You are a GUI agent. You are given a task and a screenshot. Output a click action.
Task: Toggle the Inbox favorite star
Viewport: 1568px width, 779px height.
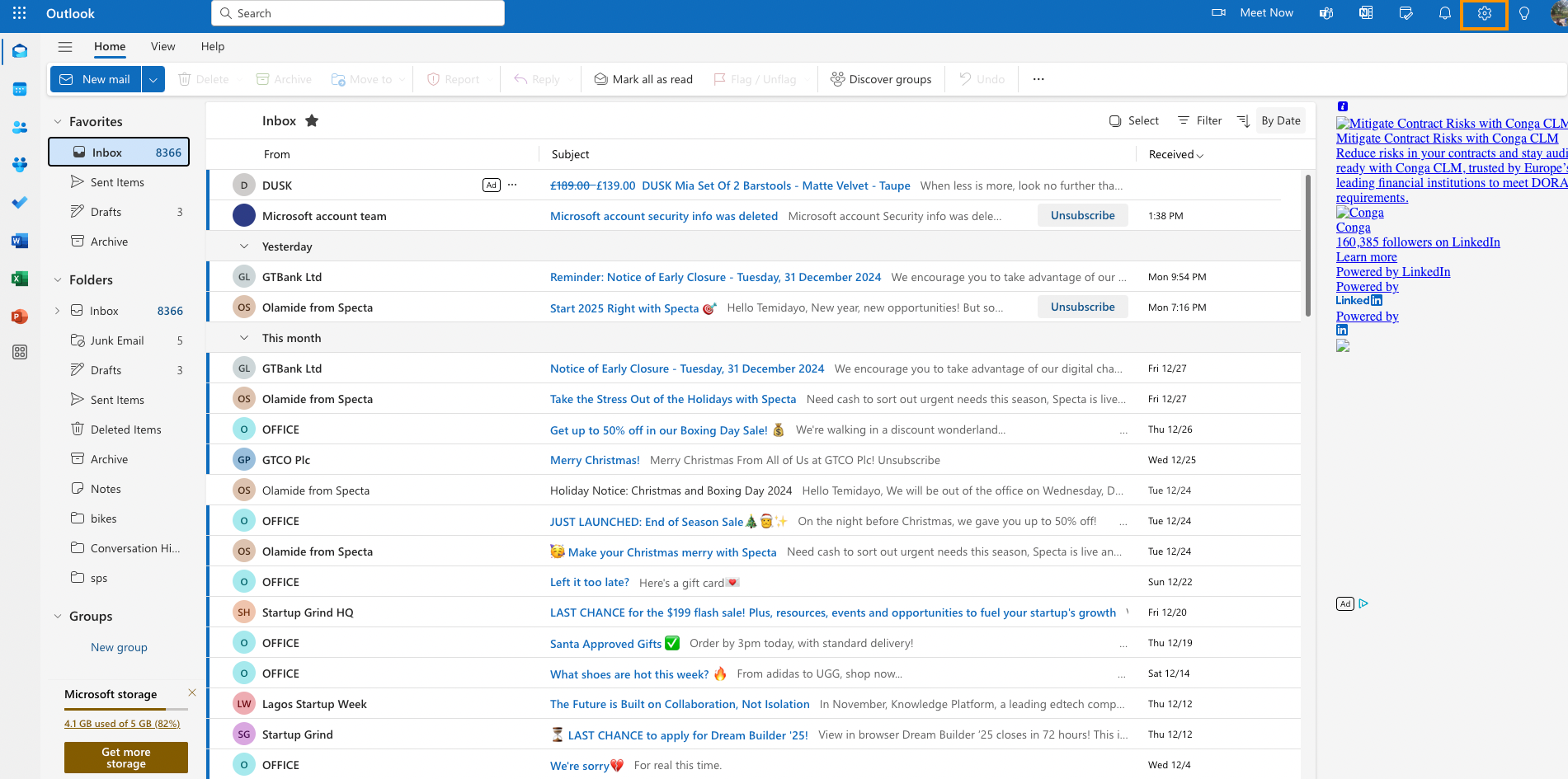pyautogui.click(x=312, y=120)
